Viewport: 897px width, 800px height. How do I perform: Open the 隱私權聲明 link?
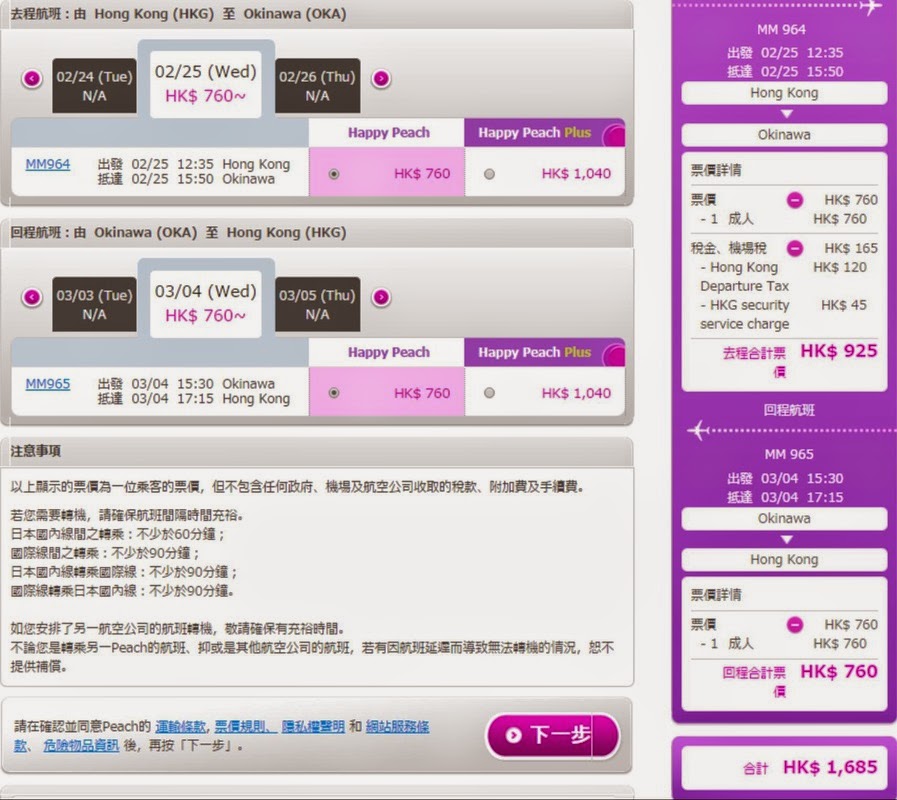coord(310,726)
